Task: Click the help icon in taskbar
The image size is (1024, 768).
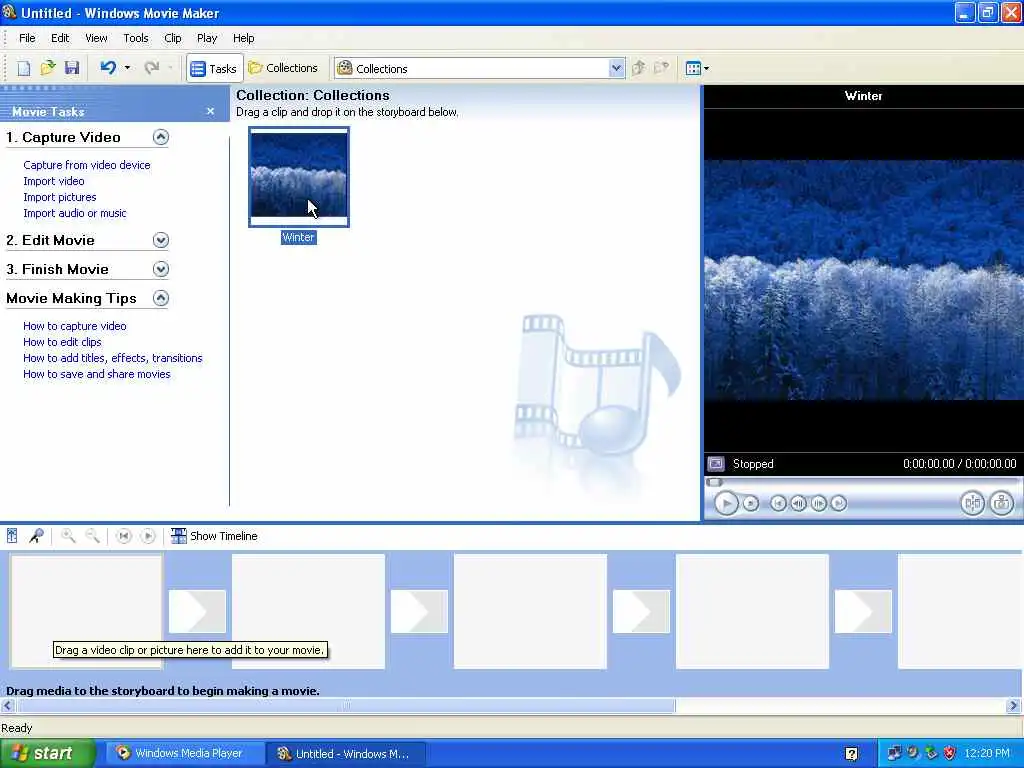Action: click(852, 754)
